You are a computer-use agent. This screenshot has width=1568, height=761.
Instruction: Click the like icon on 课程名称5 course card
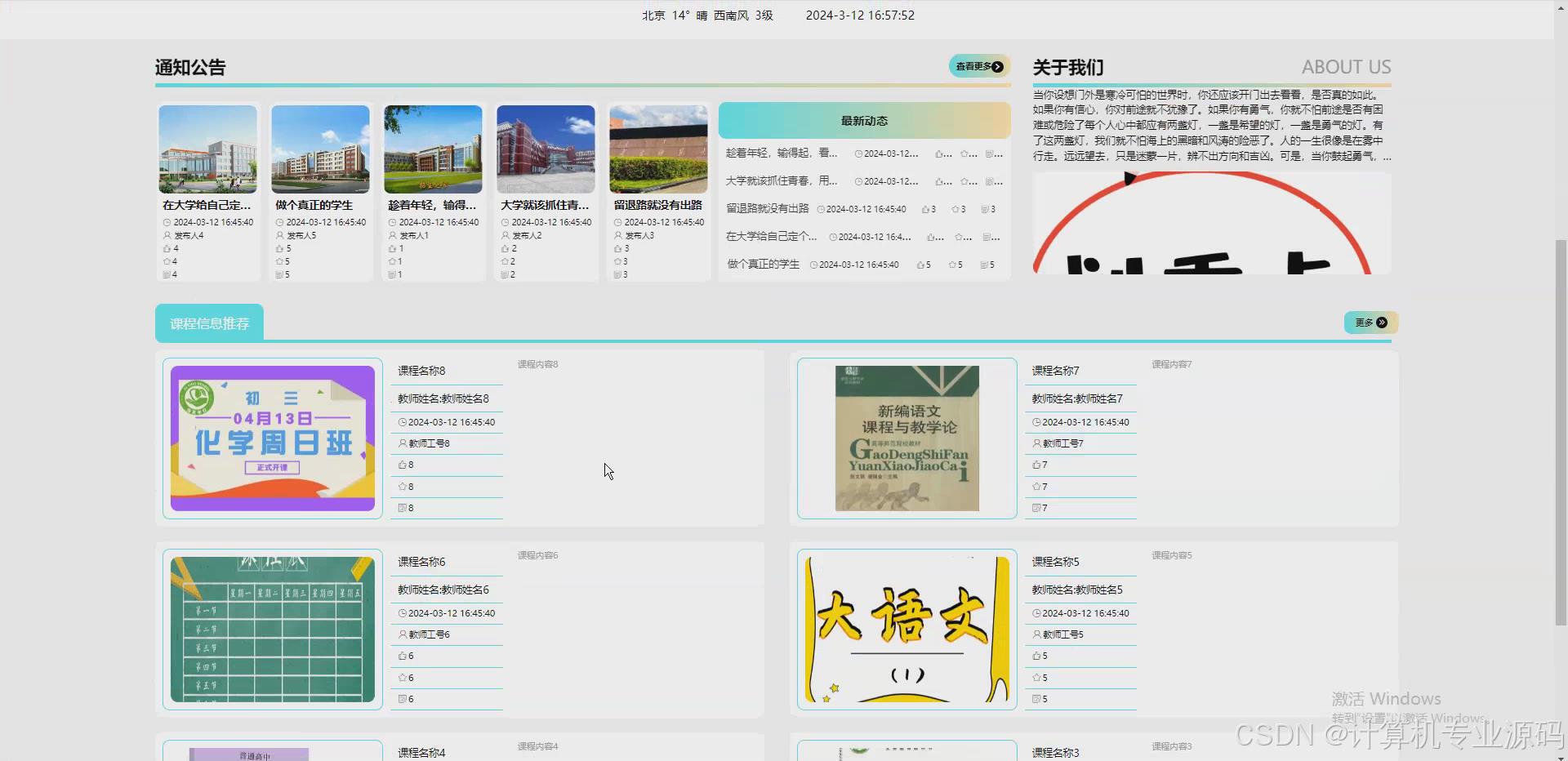point(1035,656)
